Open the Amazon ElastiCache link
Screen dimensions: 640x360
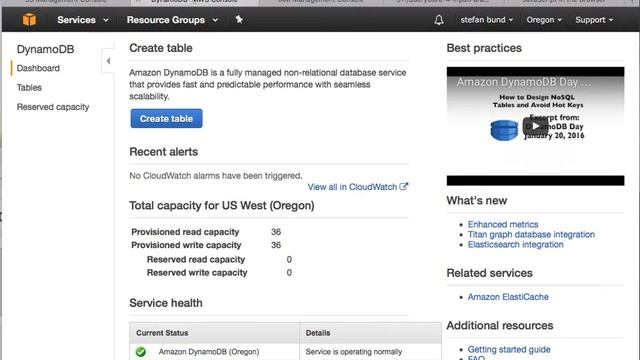pos(508,297)
